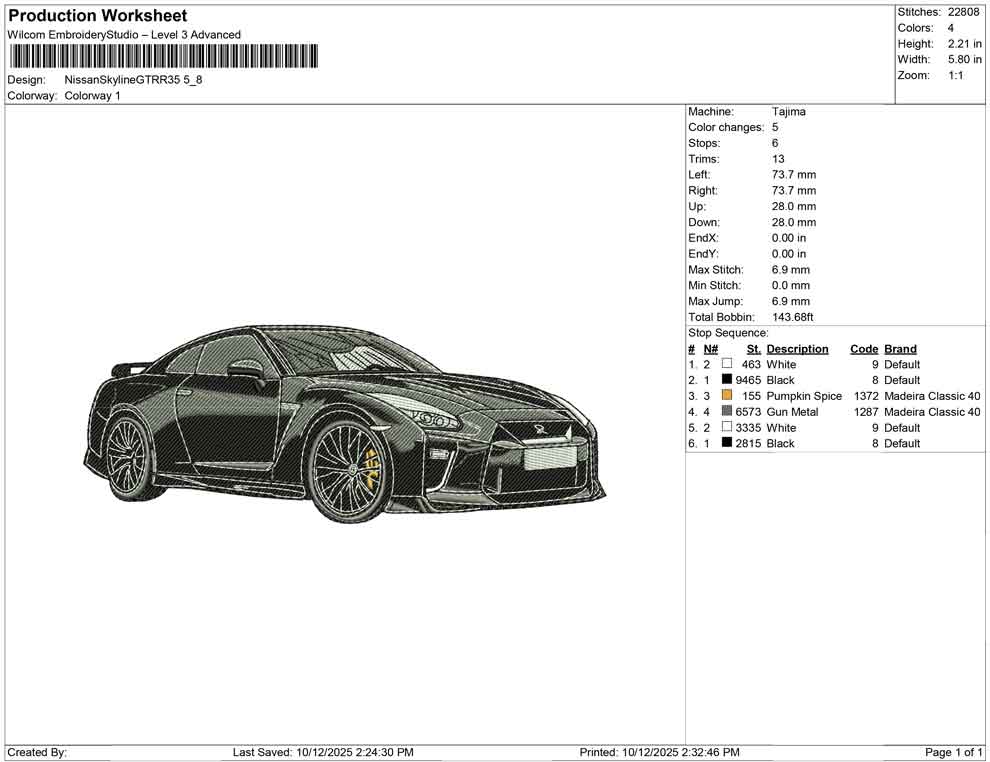Click the white swatch in stop sequence row 1
This screenshot has height=762, width=990.
(x=727, y=364)
